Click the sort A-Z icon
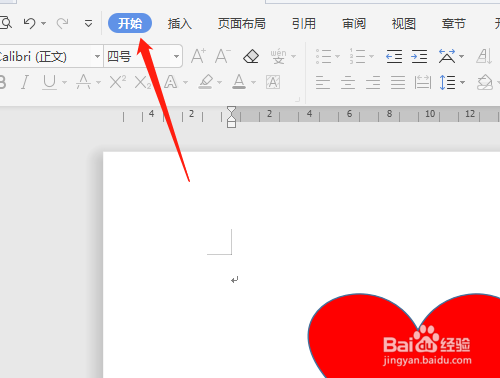The image size is (500, 378). coord(484,56)
